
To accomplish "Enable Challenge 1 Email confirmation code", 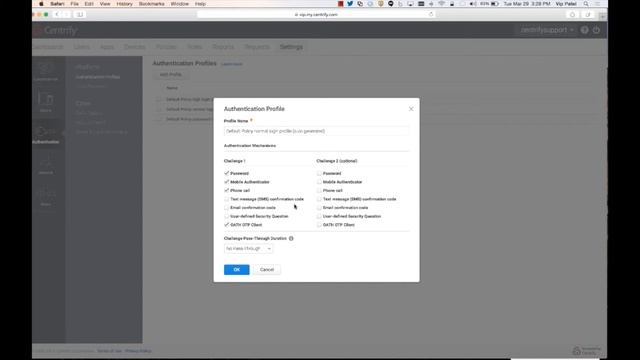I will tap(227, 208).
